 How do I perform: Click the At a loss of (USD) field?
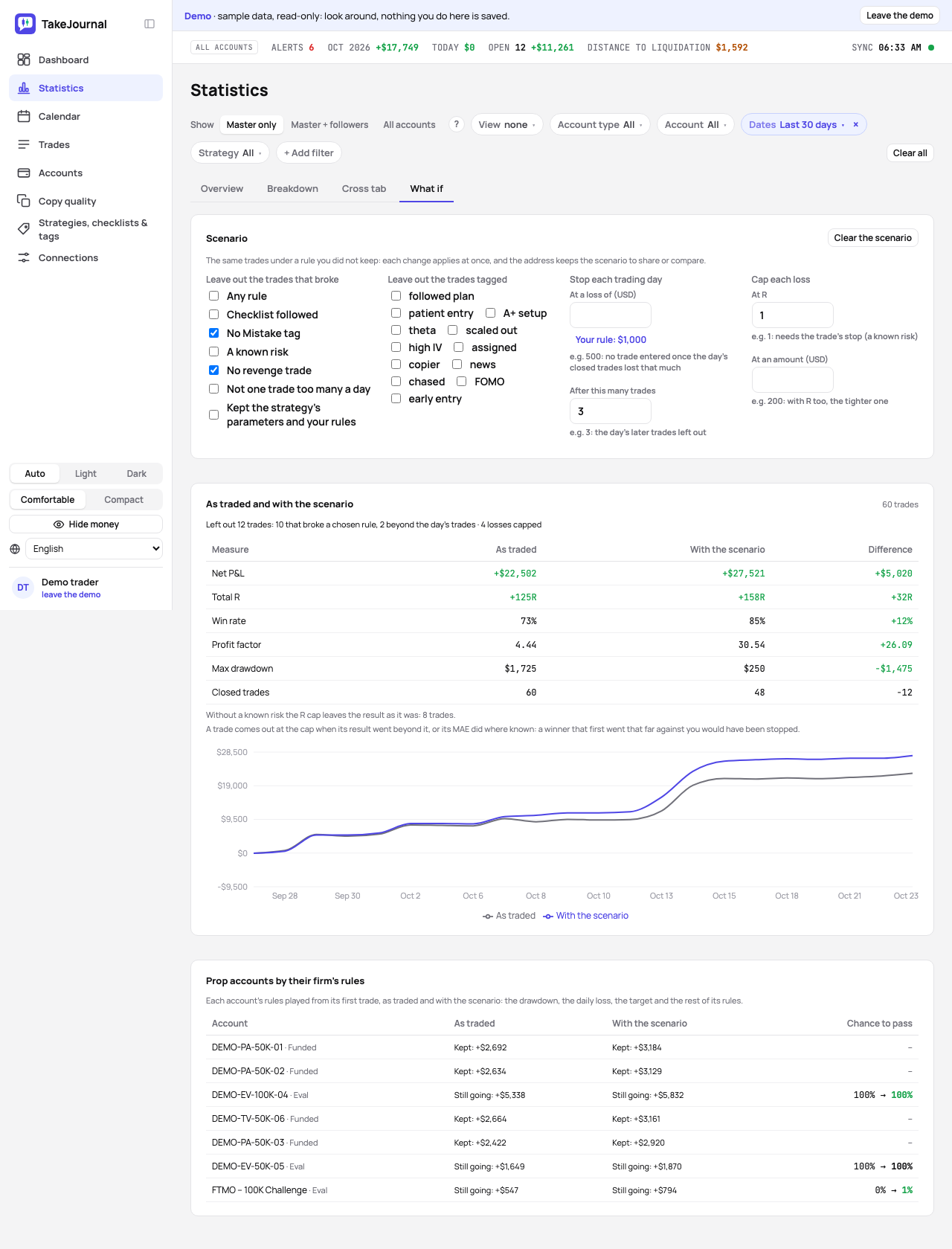tap(611, 315)
